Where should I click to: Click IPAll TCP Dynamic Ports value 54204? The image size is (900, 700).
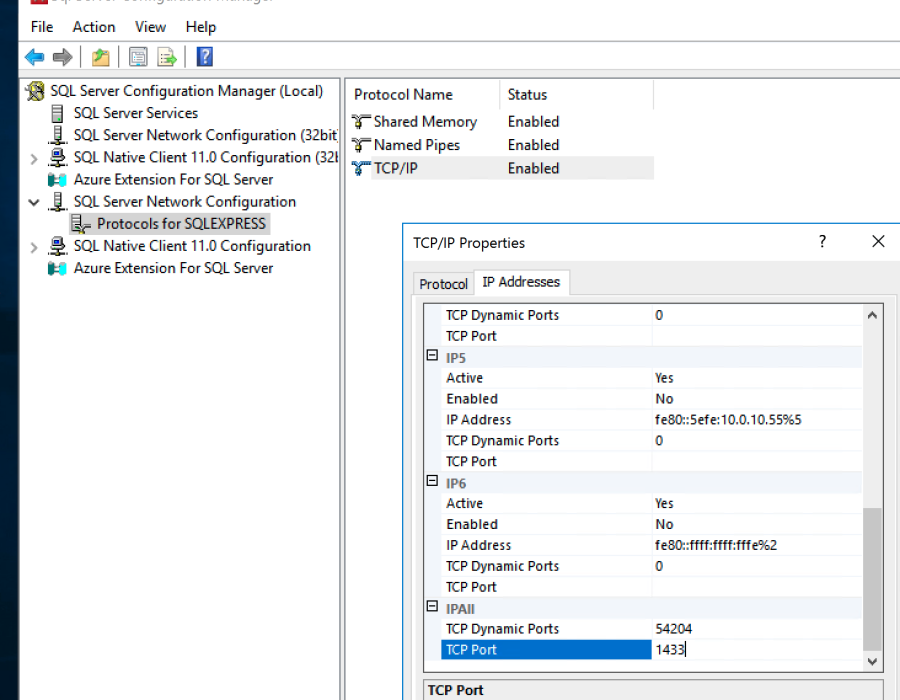click(674, 629)
